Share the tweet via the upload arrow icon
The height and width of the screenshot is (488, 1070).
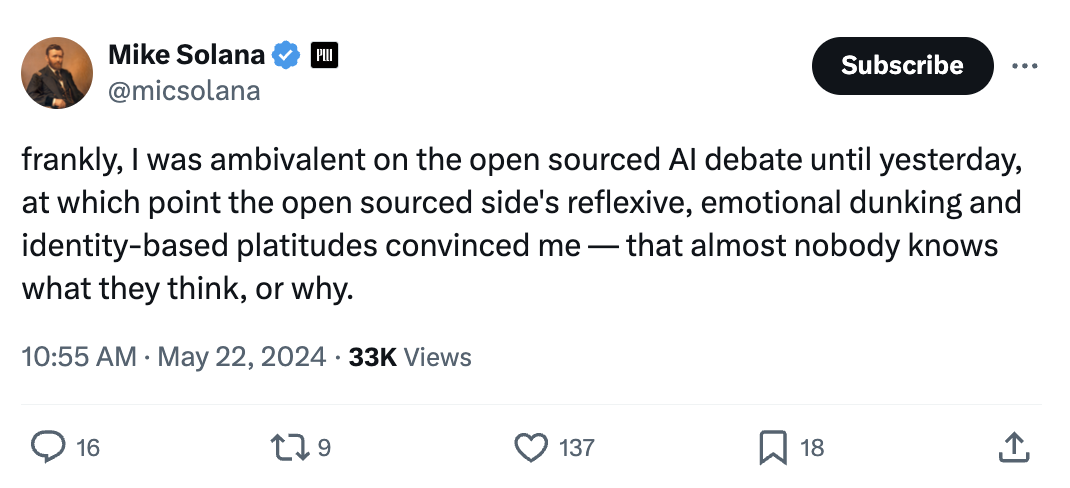point(1013,447)
